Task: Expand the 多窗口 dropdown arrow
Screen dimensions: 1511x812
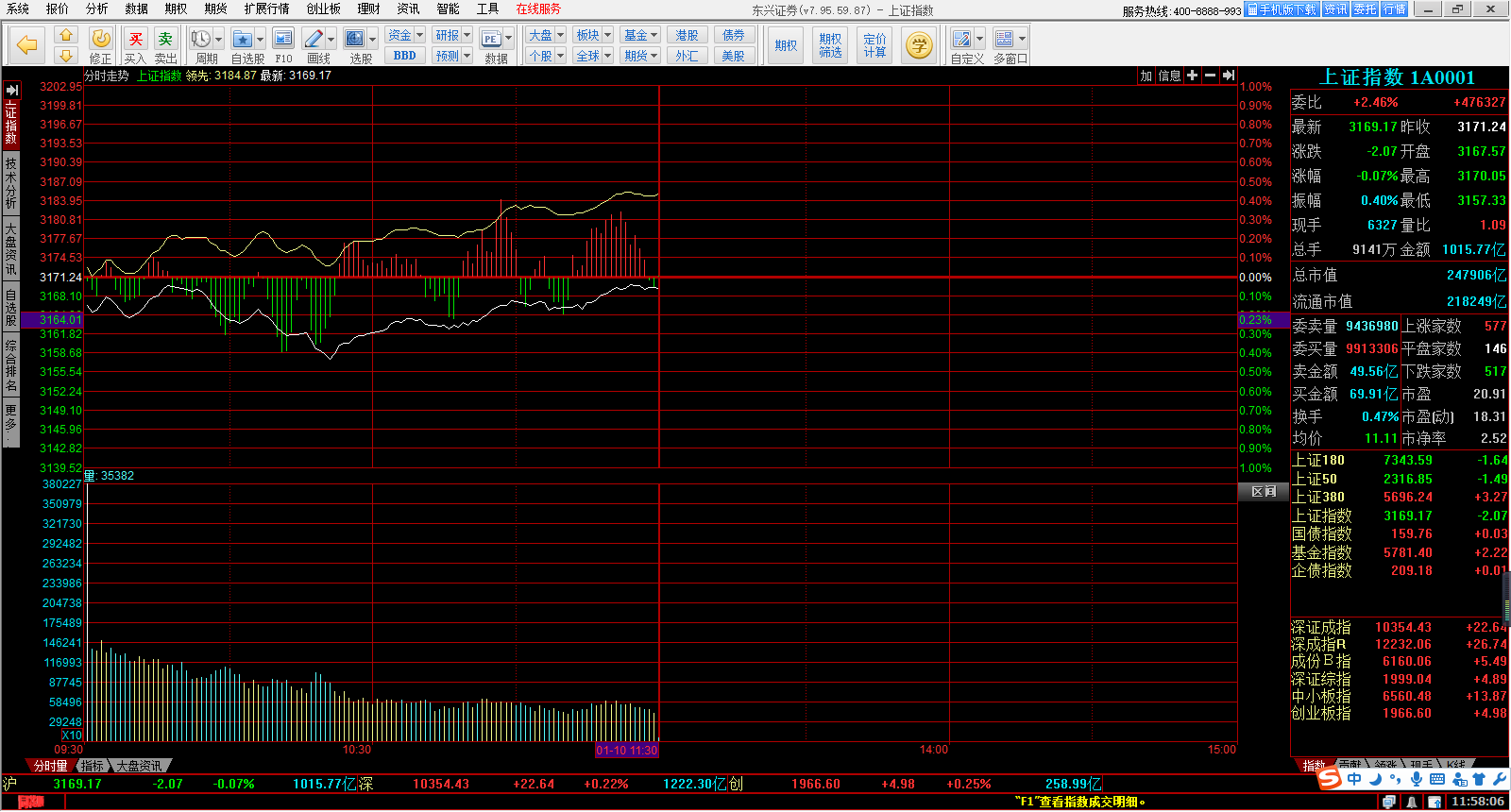Action: (1022, 40)
